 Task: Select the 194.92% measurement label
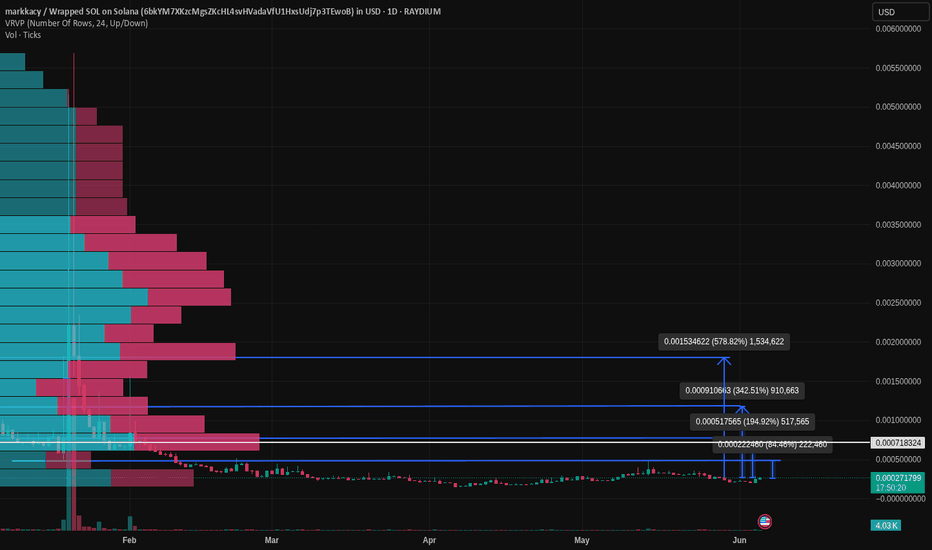click(752, 422)
